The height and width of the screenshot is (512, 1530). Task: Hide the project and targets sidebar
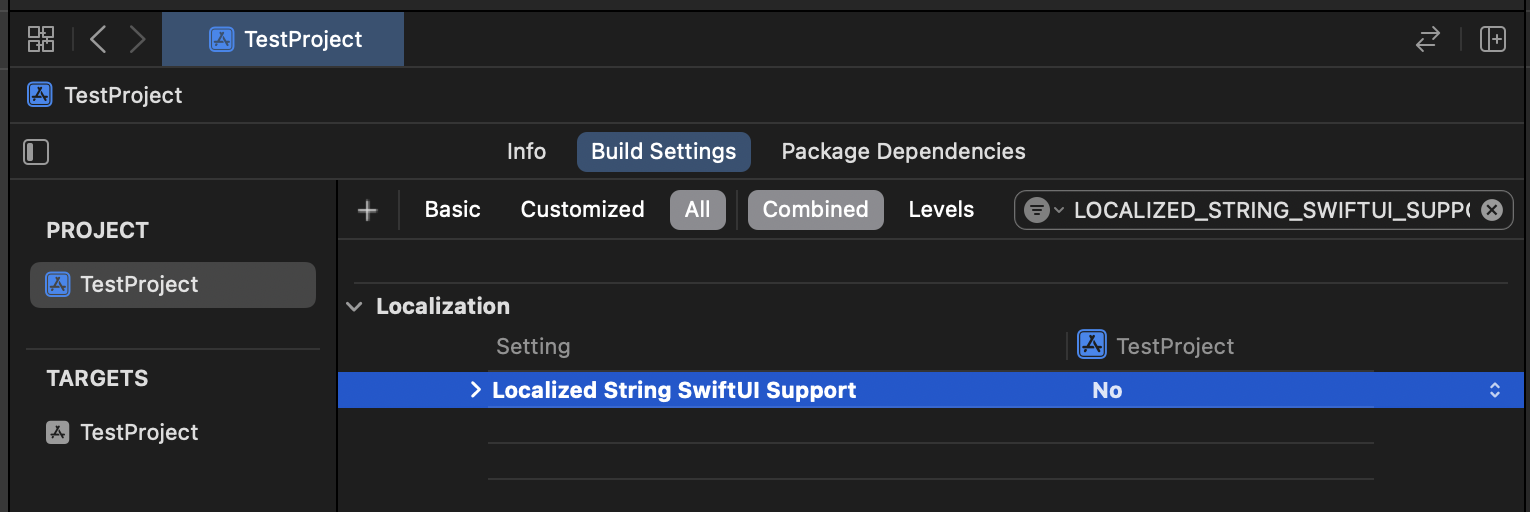[x=36, y=152]
